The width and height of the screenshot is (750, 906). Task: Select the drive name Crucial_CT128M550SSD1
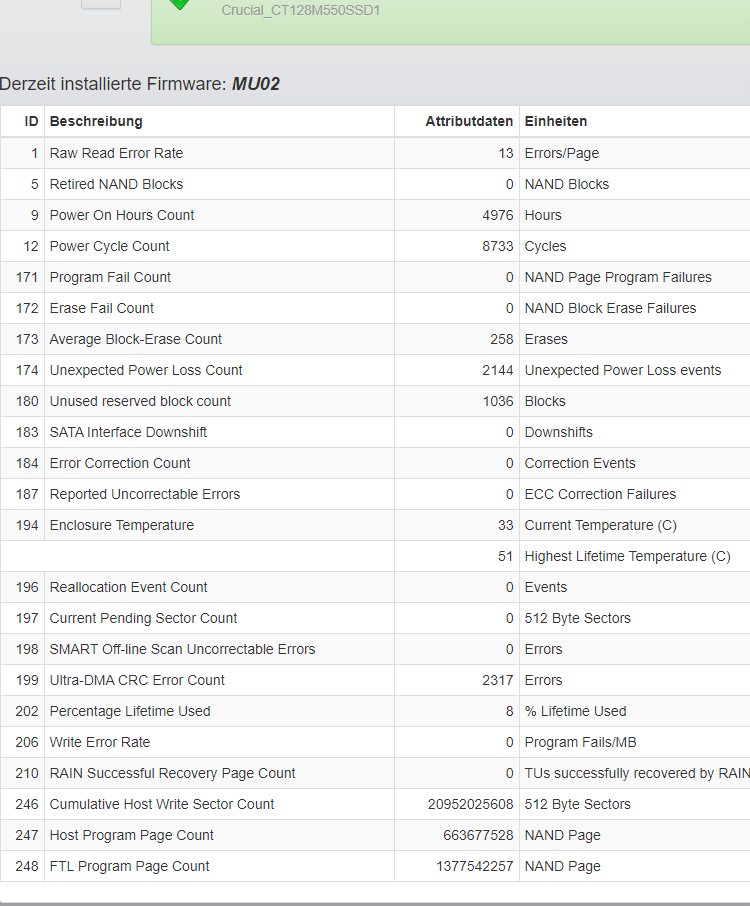click(x=300, y=10)
